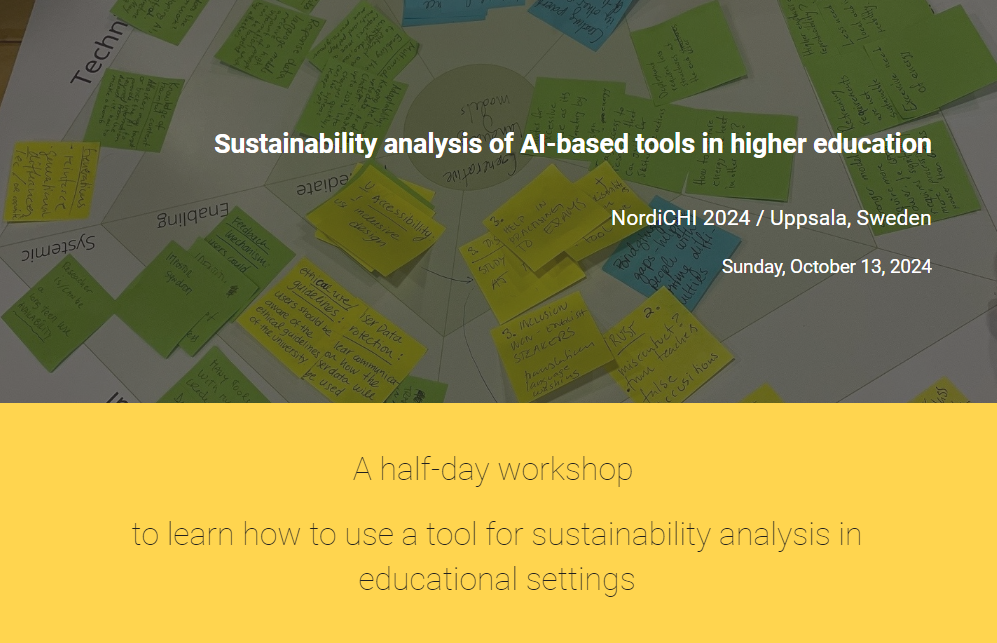Screen dimensions: 997x643
Task: Click the "A half-day workshop" heading
Action: pos(493,469)
